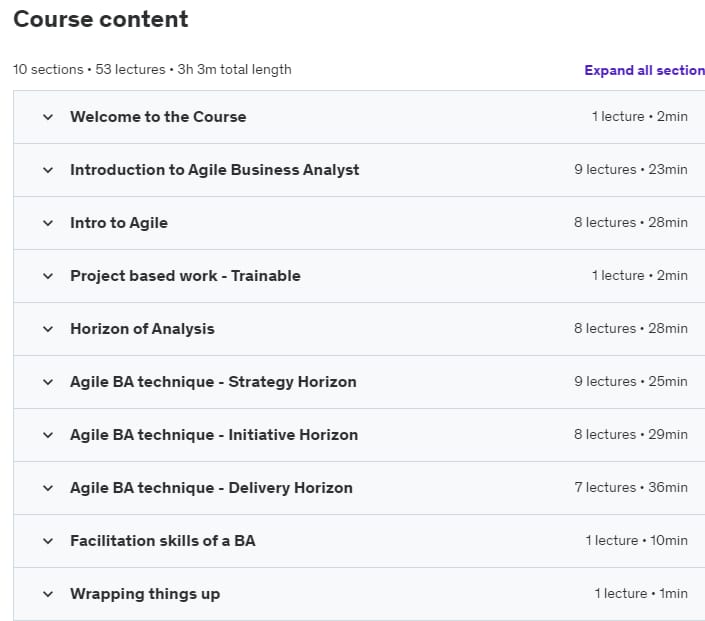This screenshot has width=705, height=621.
Task: Expand chevron beside Facilitation skills of a BA
Action: [48, 541]
